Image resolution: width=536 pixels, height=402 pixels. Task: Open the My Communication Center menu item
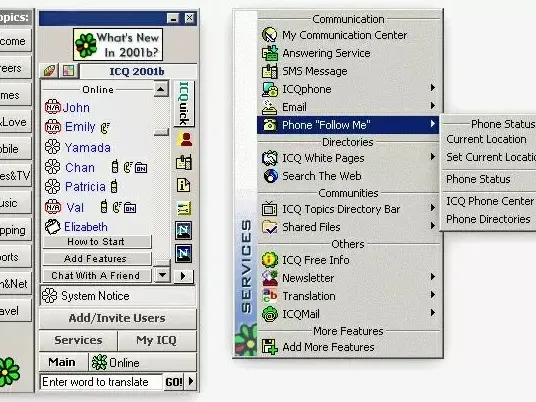(x=349, y=35)
